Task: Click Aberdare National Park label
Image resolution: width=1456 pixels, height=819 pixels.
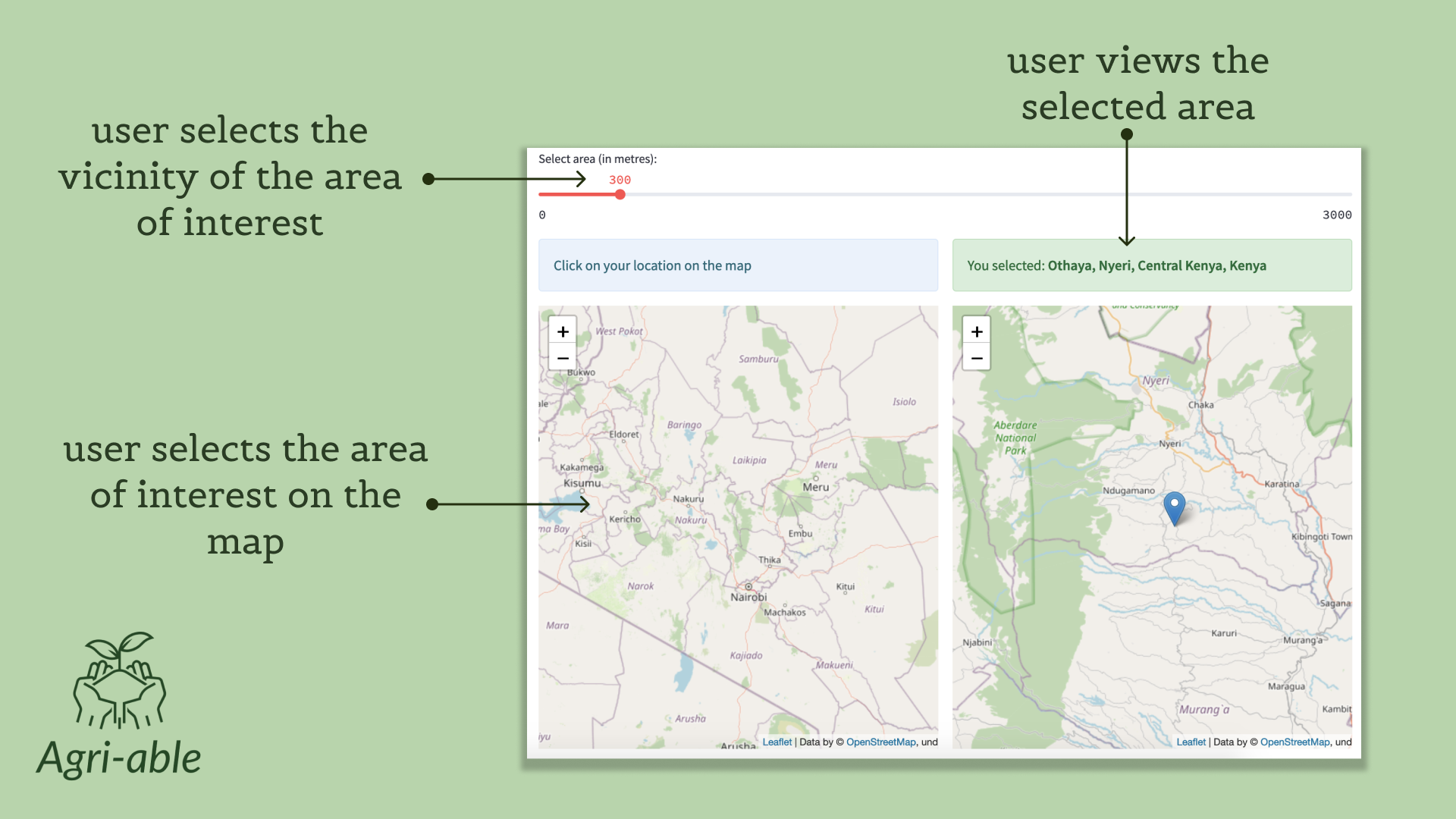Action: (1015, 438)
